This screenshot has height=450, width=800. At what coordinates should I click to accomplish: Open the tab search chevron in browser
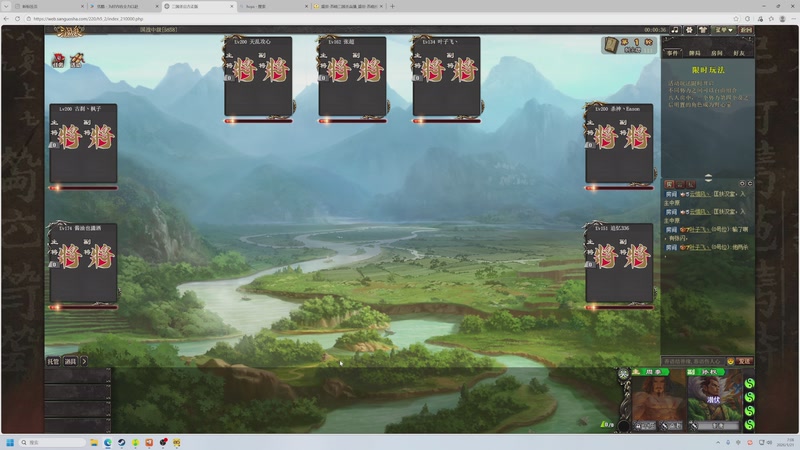coord(6,6)
